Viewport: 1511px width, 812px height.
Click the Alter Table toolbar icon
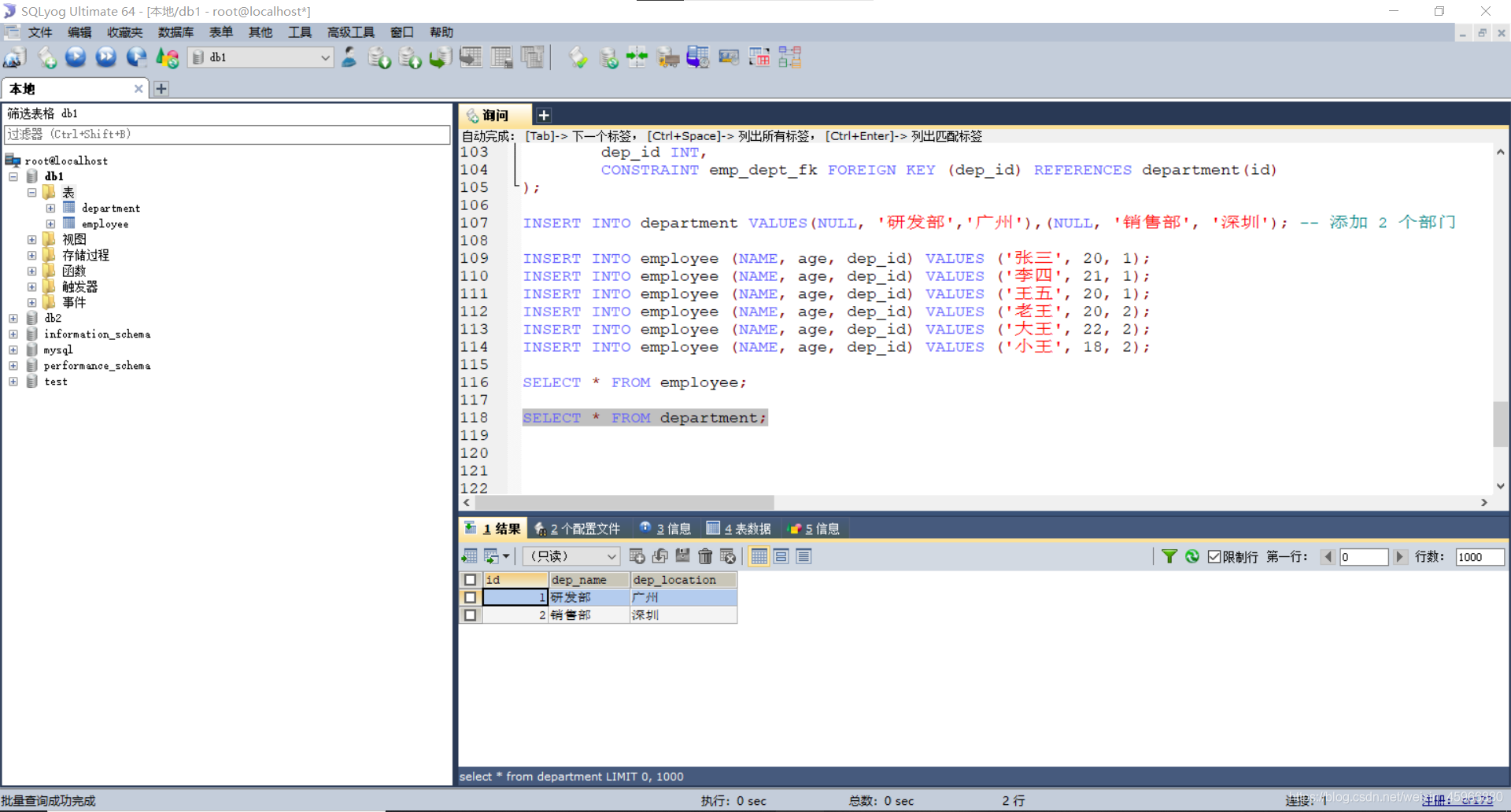(x=501, y=57)
